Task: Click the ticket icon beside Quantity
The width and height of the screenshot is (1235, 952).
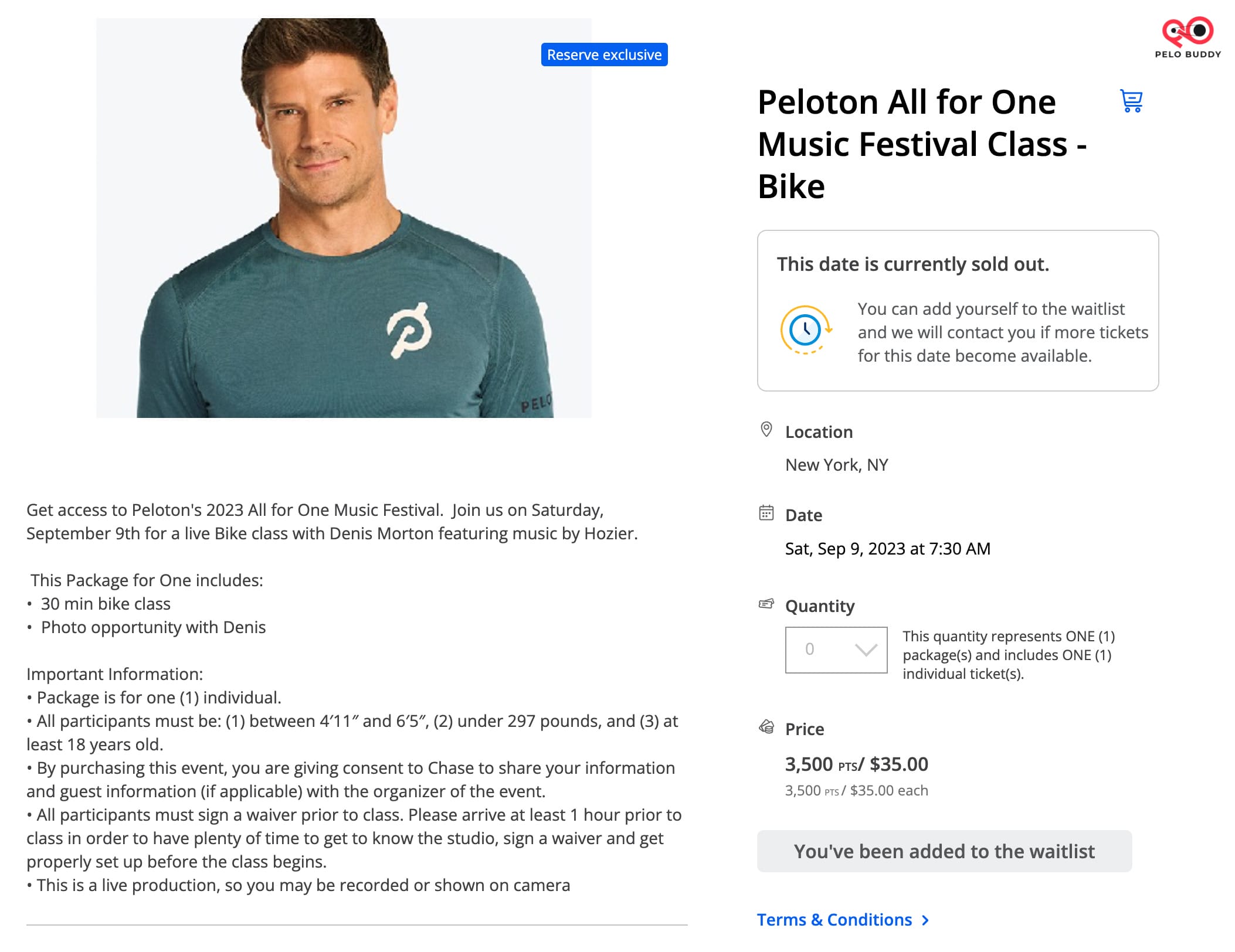Action: coord(766,604)
